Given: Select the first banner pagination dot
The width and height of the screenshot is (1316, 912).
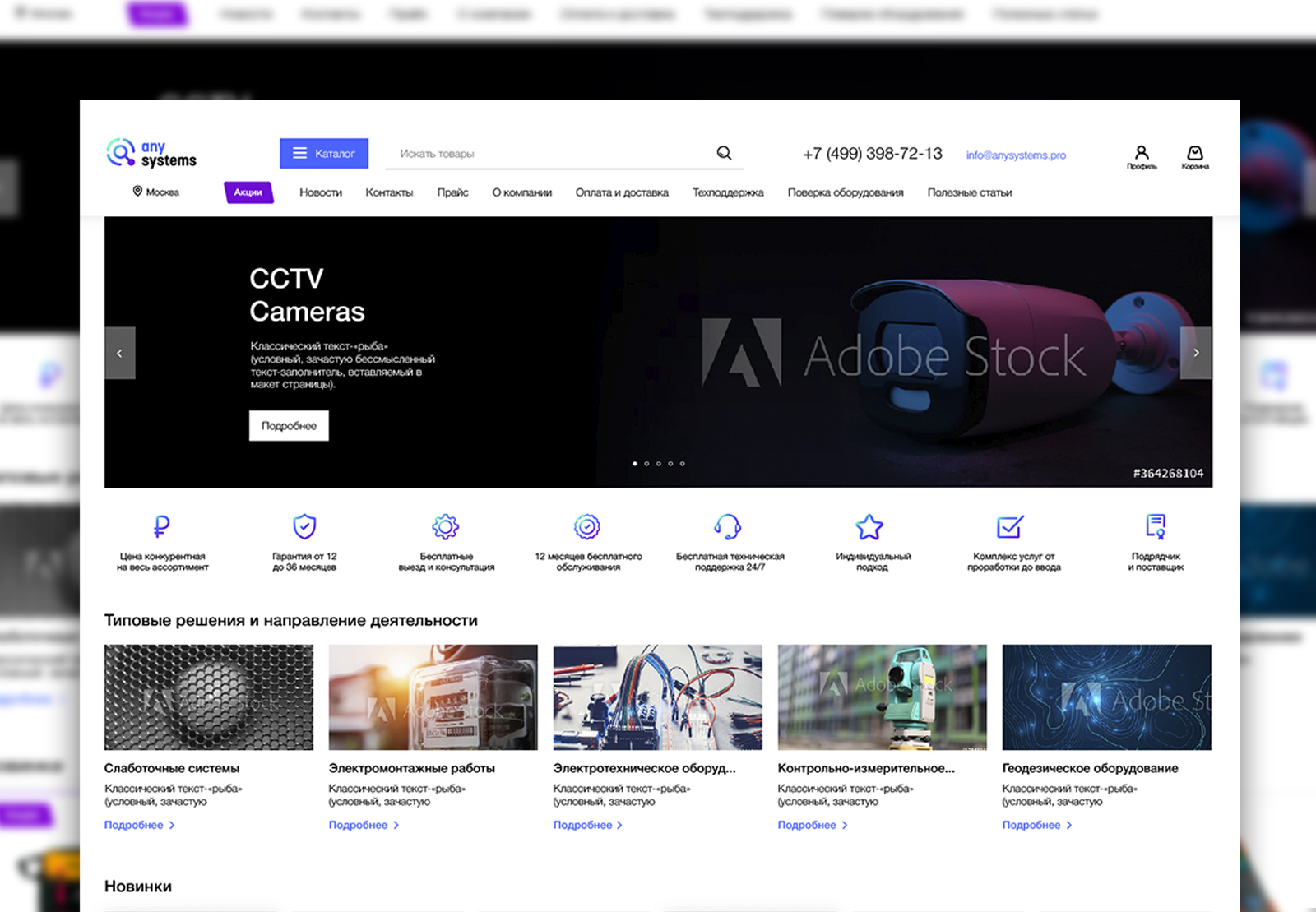Looking at the screenshot, I should coord(635,464).
